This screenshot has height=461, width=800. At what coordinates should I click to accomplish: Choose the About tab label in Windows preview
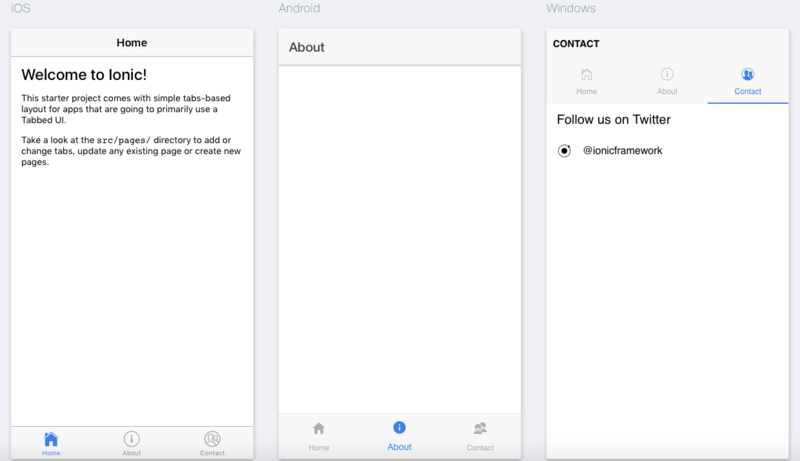[667, 91]
